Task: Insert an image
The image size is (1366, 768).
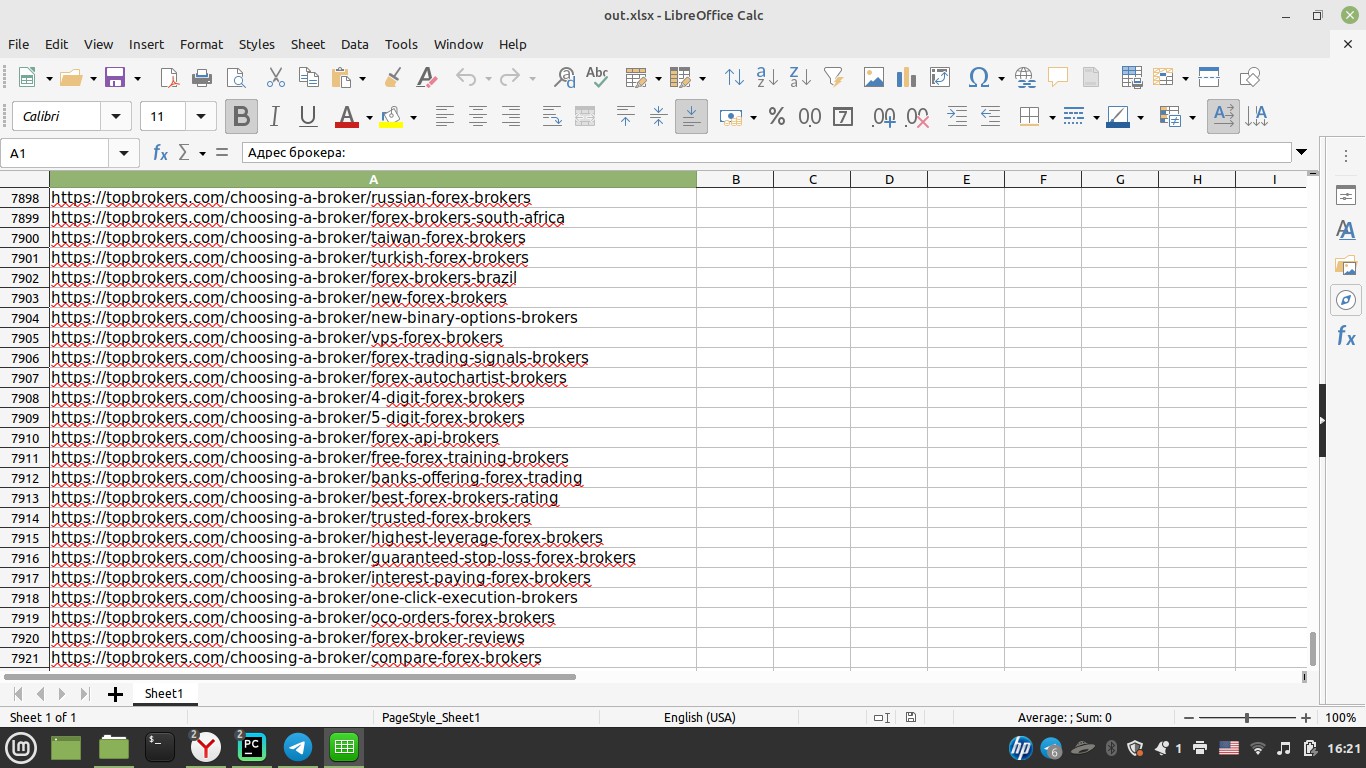Action: tap(873, 78)
